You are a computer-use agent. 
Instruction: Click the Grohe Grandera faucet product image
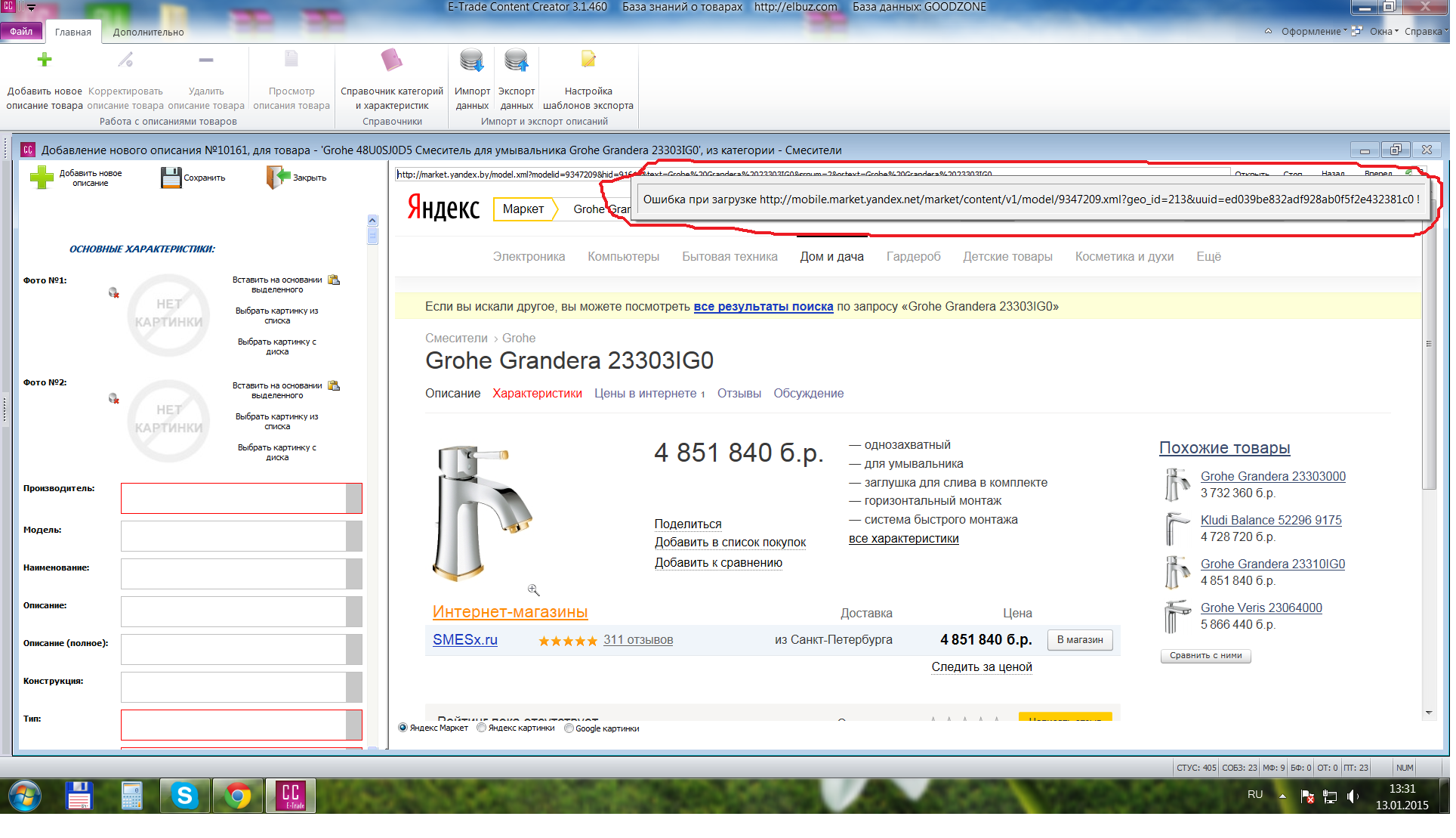481,513
